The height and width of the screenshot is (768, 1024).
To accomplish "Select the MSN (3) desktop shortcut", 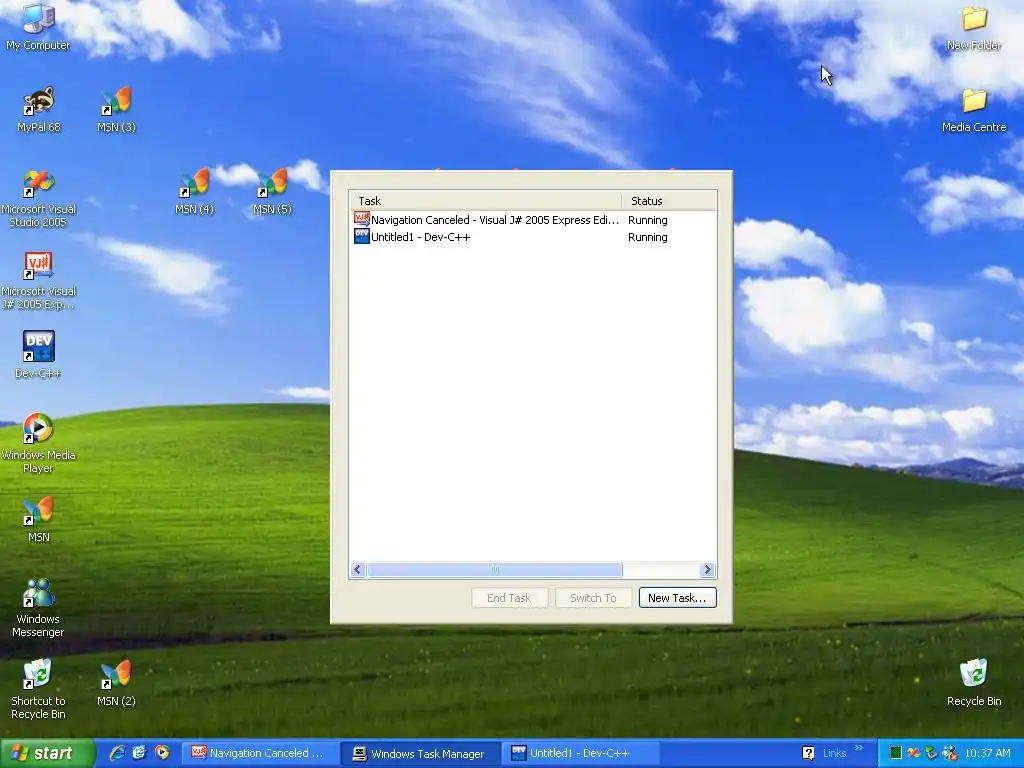I will pyautogui.click(x=116, y=109).
